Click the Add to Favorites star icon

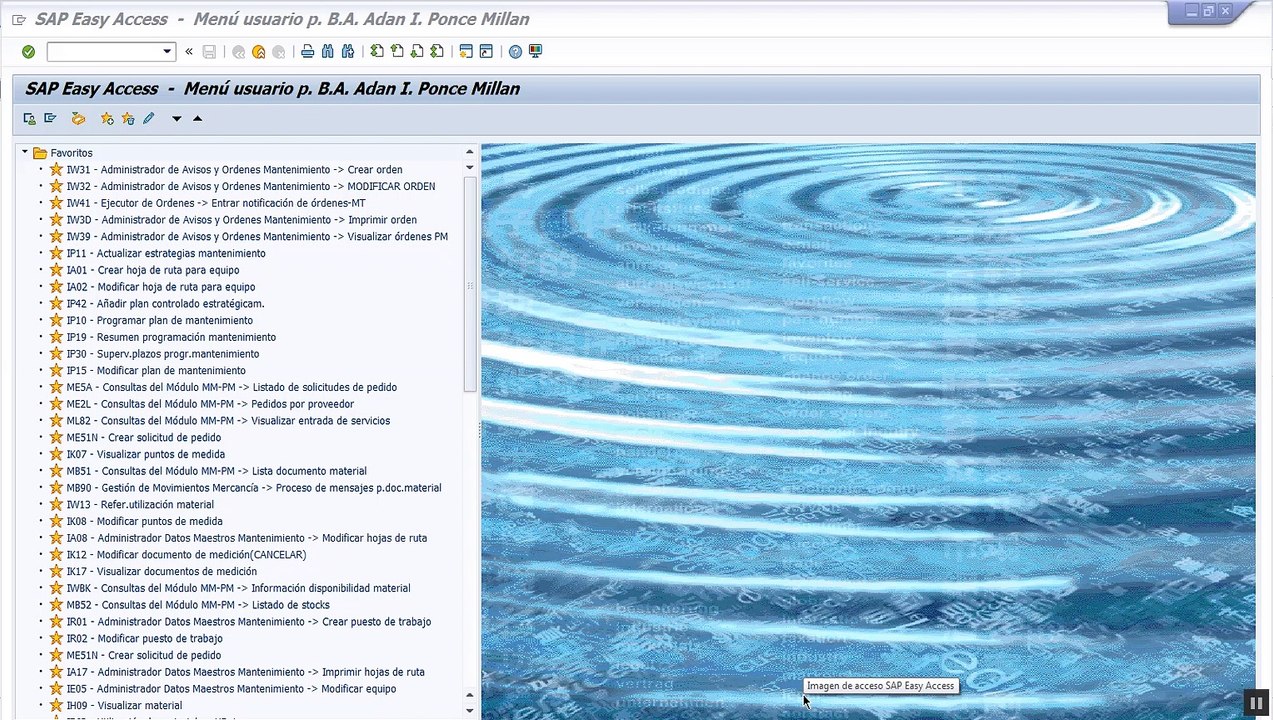[x=107, y=119]
